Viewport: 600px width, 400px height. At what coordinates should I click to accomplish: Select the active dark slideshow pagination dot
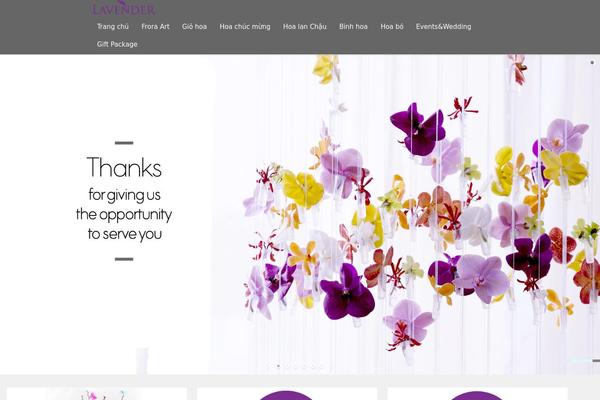(x=278, y=366)
